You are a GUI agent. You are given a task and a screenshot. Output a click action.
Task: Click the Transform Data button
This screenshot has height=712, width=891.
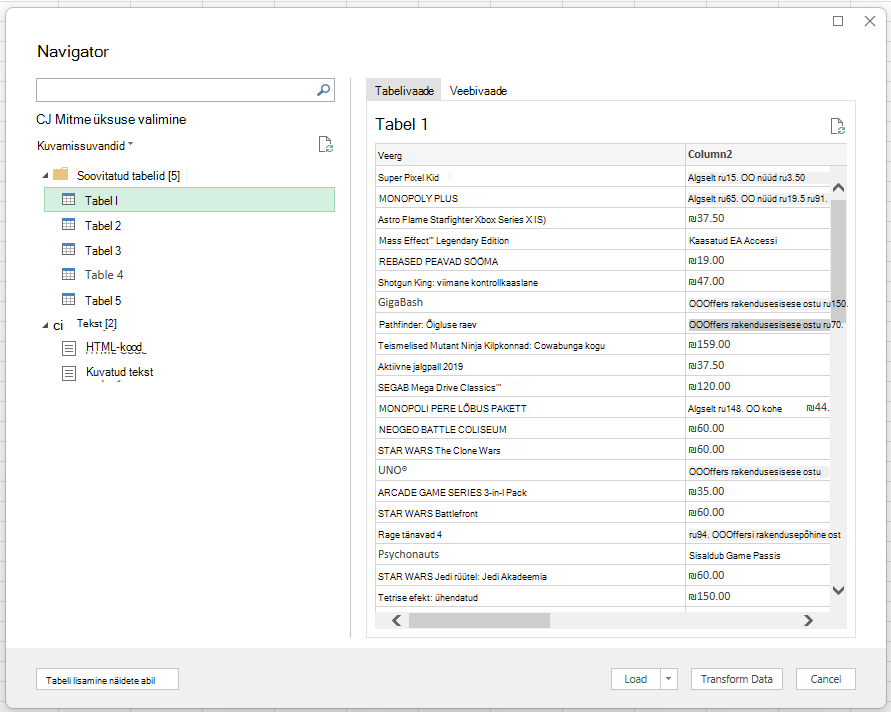pyautogui.click(x=736, y=679)
